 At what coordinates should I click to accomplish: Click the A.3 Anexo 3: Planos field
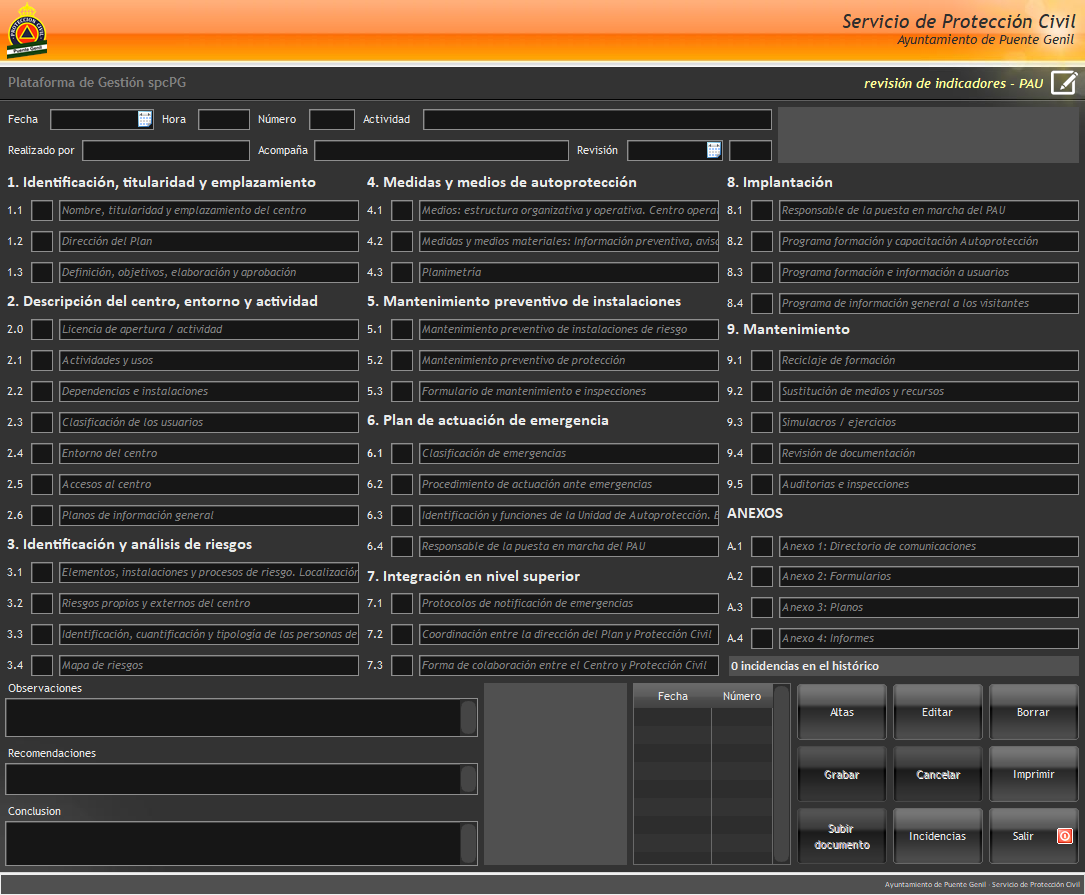pyautogui.click(x=929, y=607)
